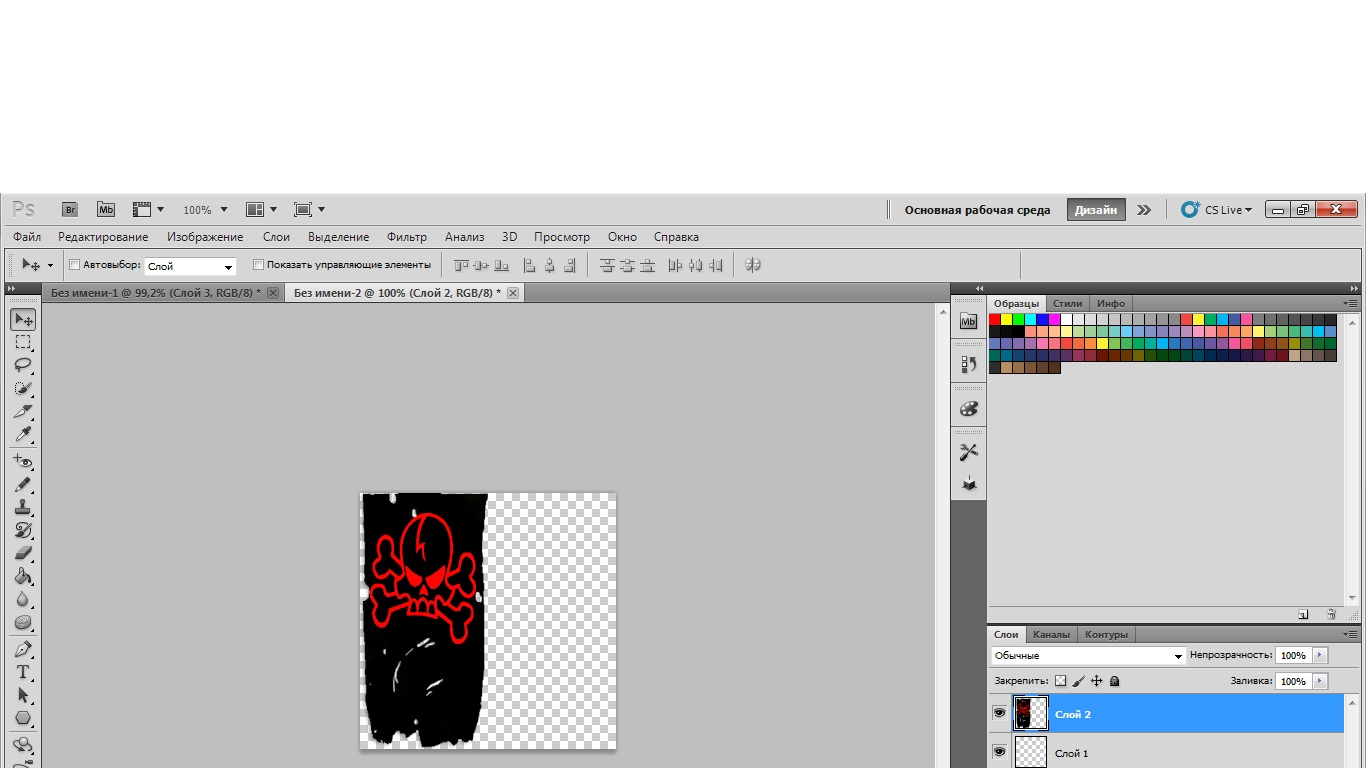1366x768 pixels.
Task: Select the Paint Bucket tool
Action: pyautogui.click(x=23, y=577)
